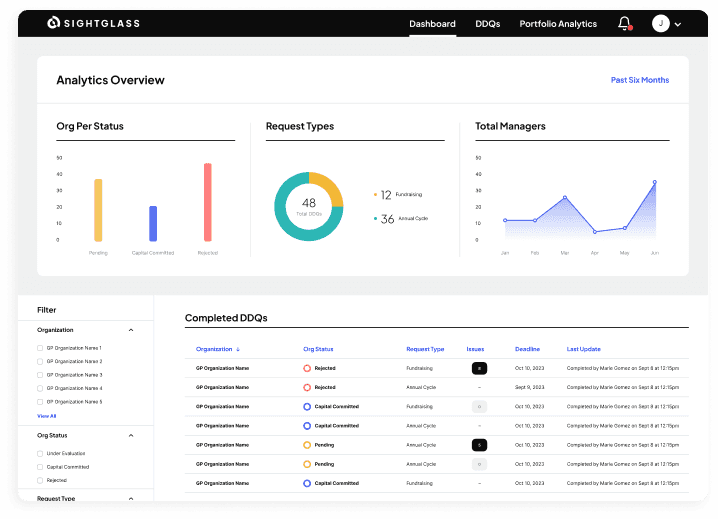718x519 pixels.
Task: Open the notifications bell
Action: (x=625, y=23)
